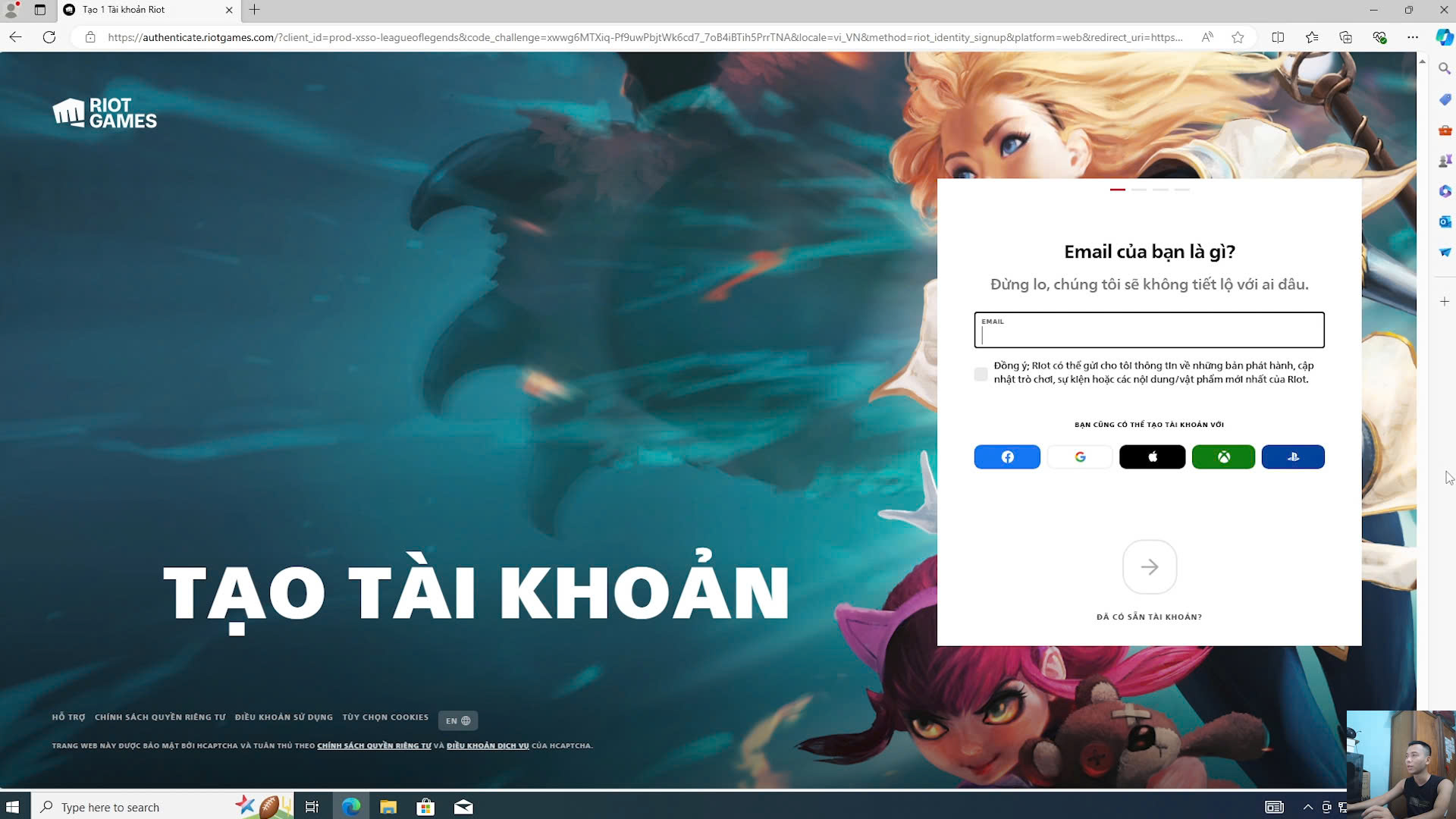Open a new browser tab
Image resolution: width=1456 pixels, height=819 pixels.
pyautogui.click(x=255, y=10)
